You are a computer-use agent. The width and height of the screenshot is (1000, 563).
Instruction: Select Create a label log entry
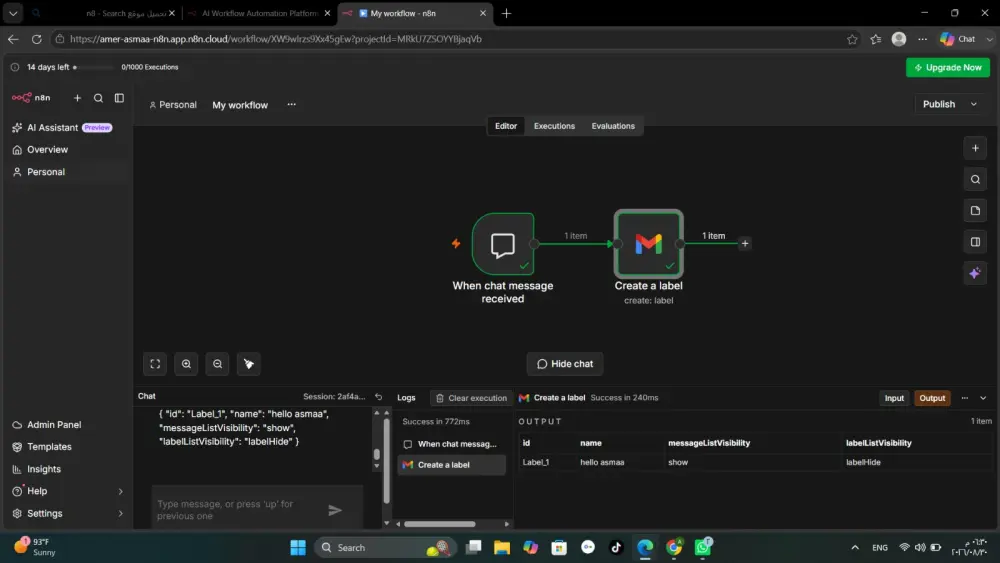[452, 465]
